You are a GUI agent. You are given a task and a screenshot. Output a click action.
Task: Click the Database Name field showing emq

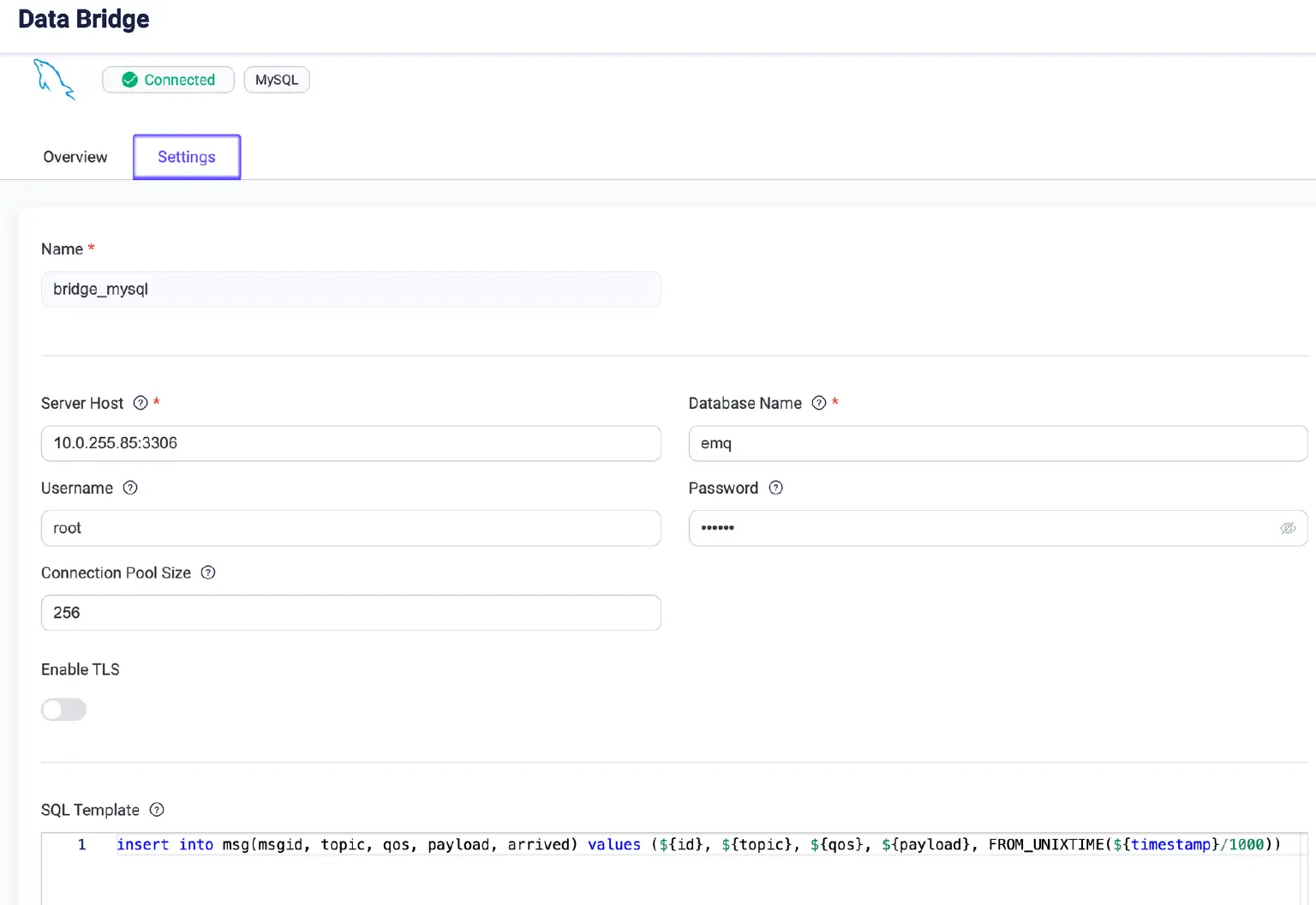(997, 443)
